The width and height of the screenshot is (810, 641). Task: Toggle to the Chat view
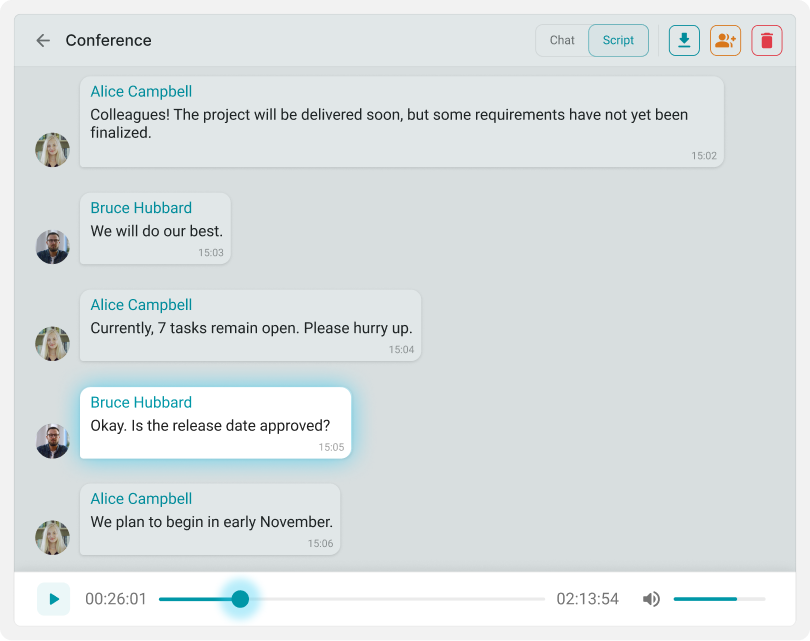pos(560,40)
